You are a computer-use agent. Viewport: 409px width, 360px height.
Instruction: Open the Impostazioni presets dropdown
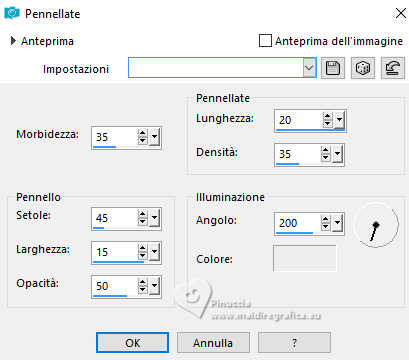tap(309, 68)
